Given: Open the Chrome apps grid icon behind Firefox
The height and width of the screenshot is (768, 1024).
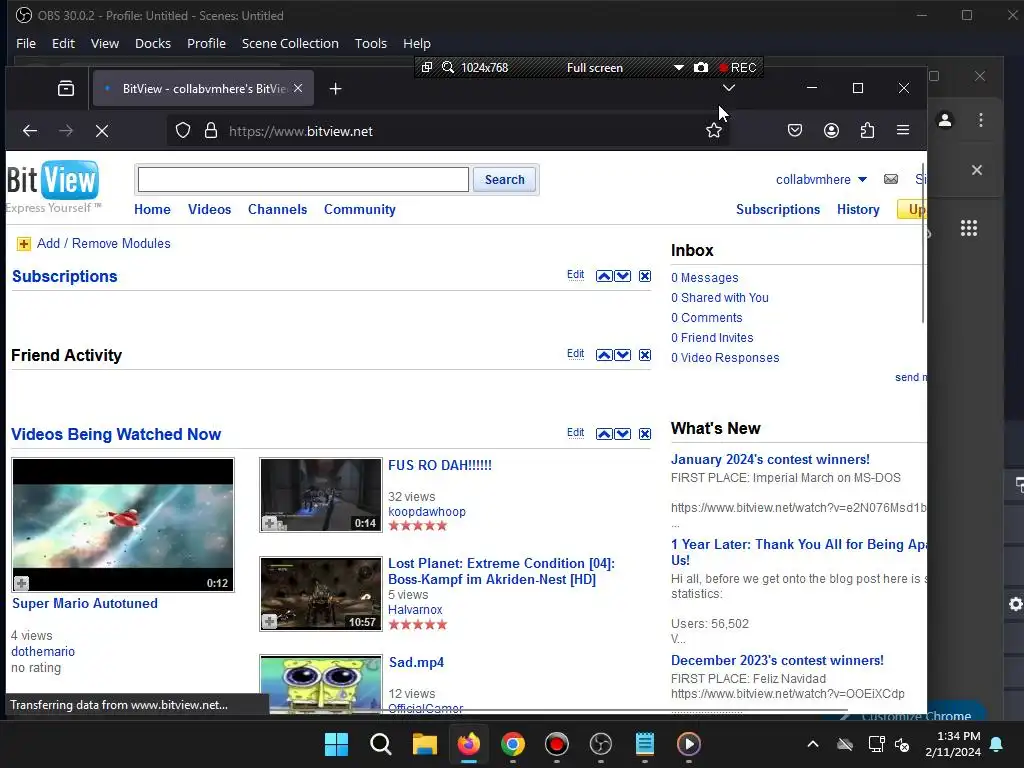Looking at the screenshot, I should pyautogui.click(x=969, y=228).
